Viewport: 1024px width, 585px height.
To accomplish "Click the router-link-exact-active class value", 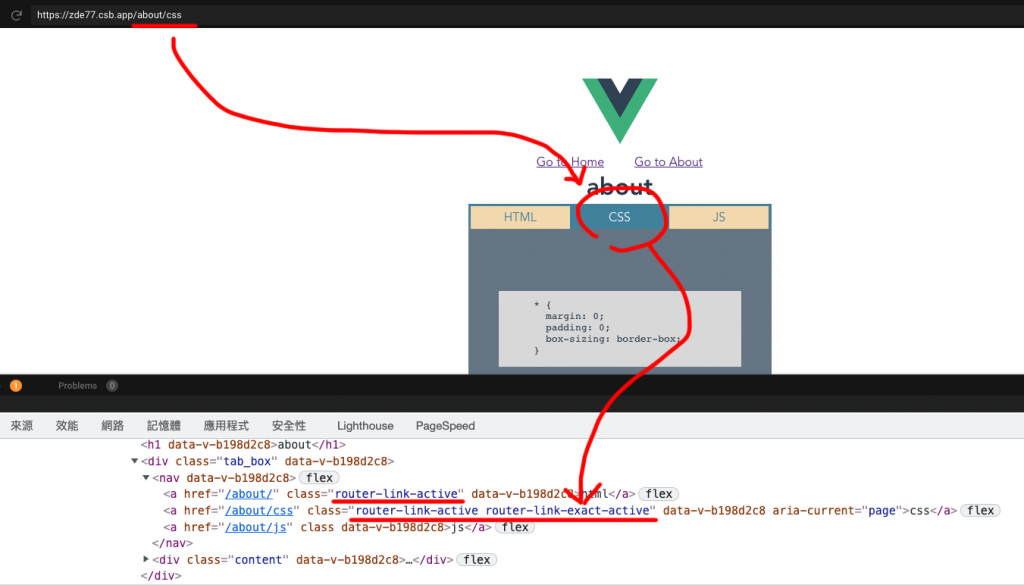I will 568,511.
